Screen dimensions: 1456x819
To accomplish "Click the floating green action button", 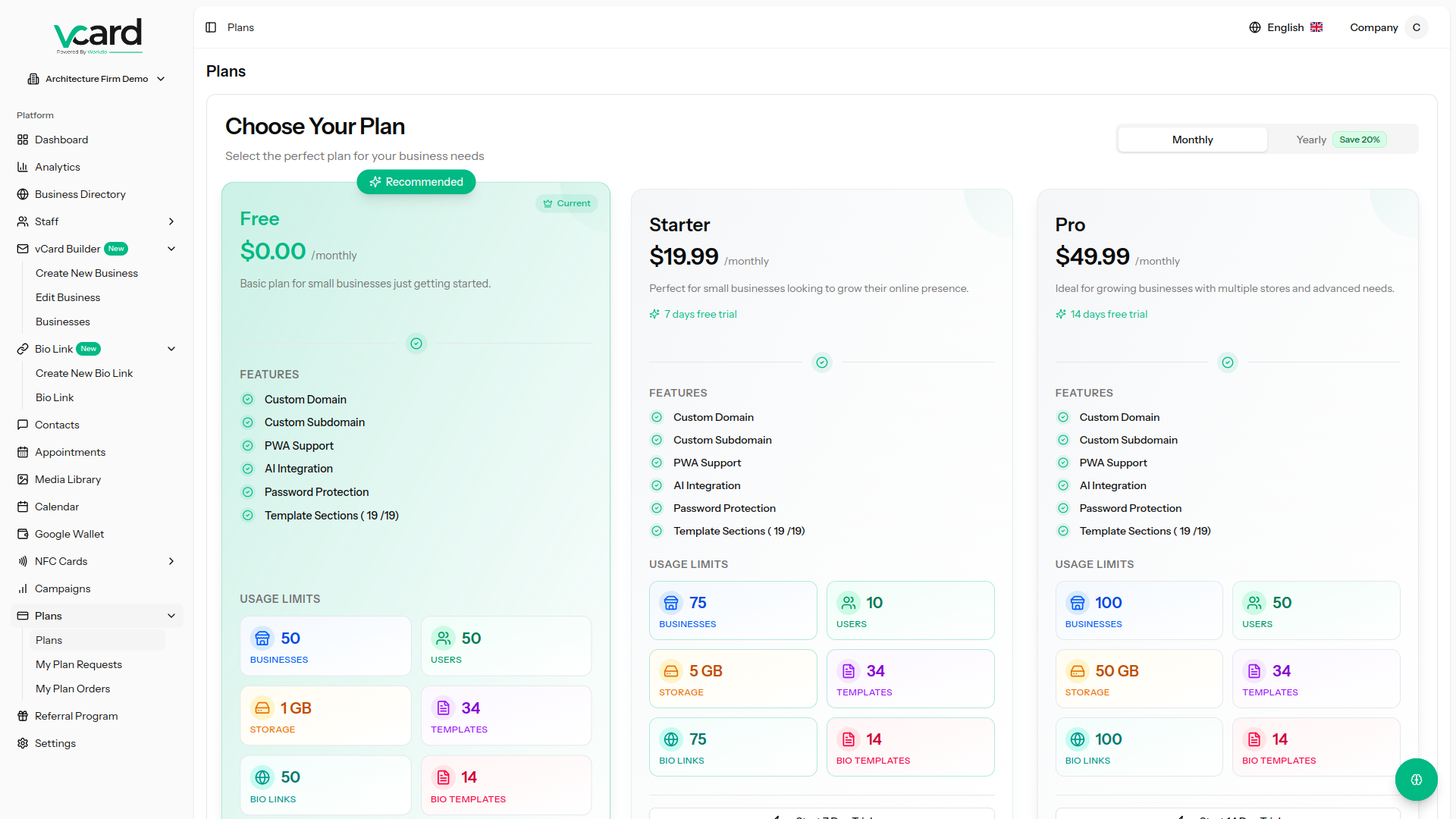I will [x=1417, y=780].
